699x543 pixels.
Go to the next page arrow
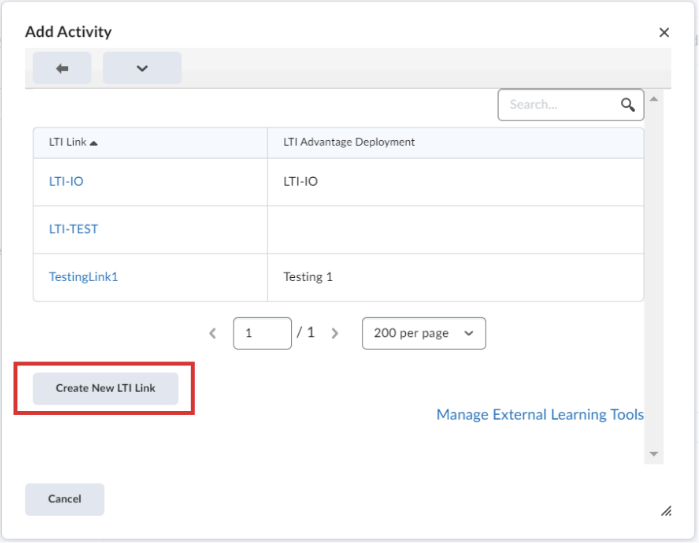point(335,333)
